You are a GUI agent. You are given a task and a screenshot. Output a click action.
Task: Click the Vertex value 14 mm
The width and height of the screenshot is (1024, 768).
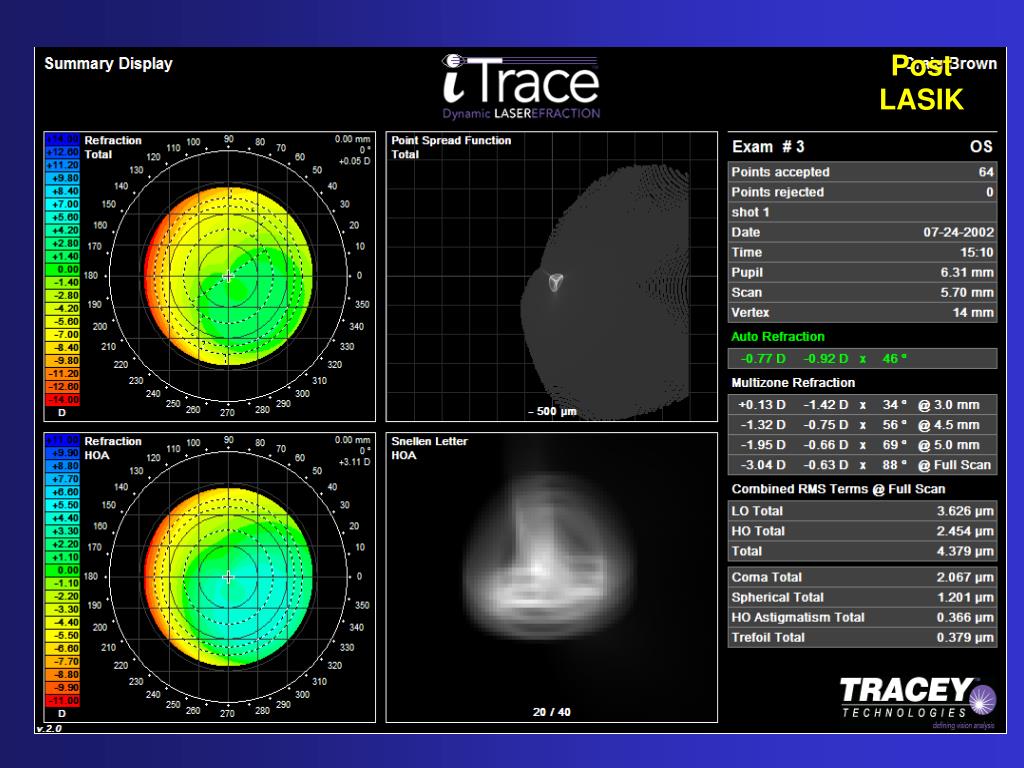(x=972, y=313)
